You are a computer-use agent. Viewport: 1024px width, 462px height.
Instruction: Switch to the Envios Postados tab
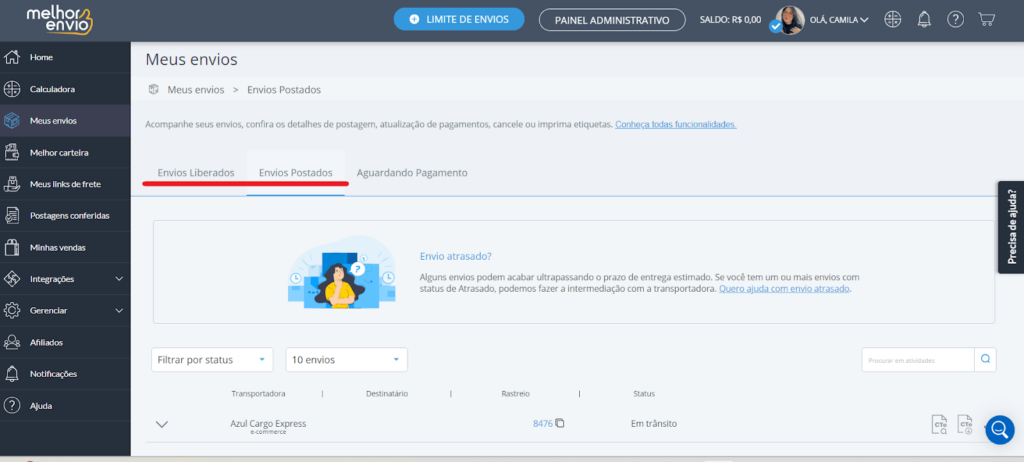pyautogui.click(x=296, y=173)
